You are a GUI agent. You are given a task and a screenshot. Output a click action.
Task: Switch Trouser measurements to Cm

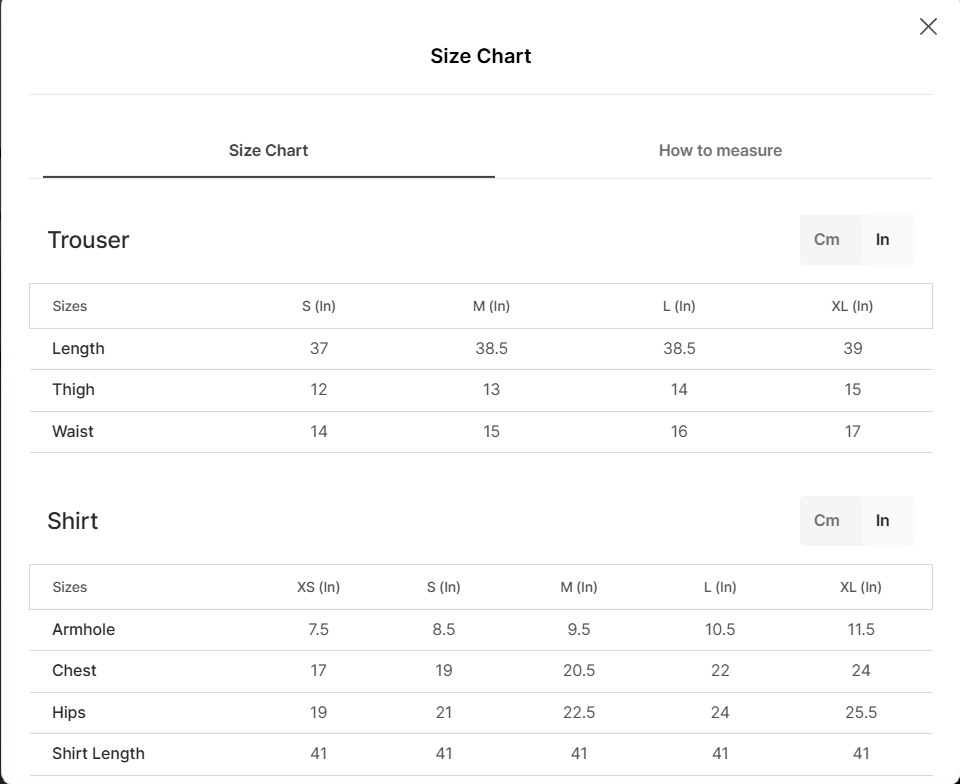(x=827, y=239)
